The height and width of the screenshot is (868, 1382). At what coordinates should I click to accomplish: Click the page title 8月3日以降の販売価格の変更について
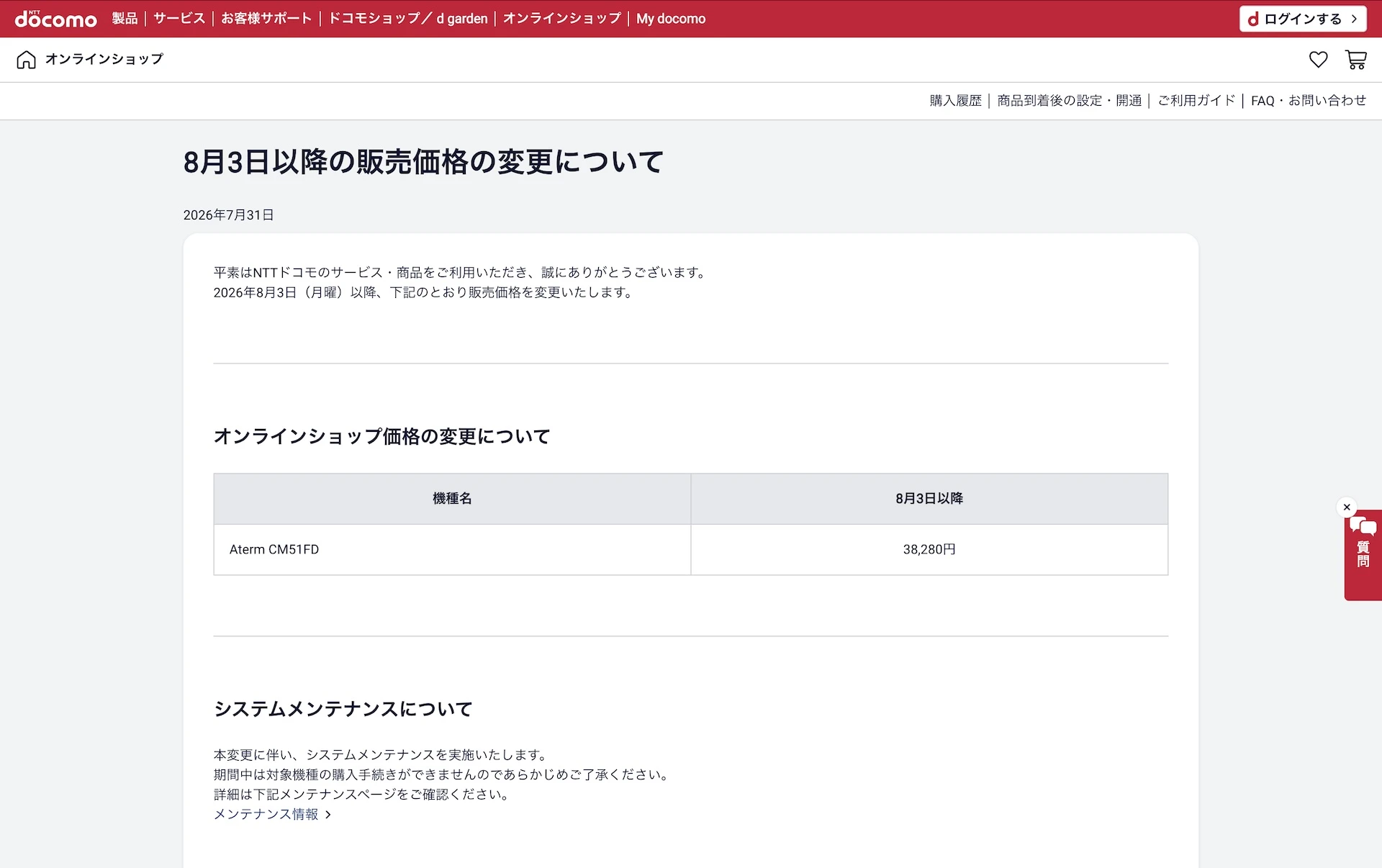point(423,162)
